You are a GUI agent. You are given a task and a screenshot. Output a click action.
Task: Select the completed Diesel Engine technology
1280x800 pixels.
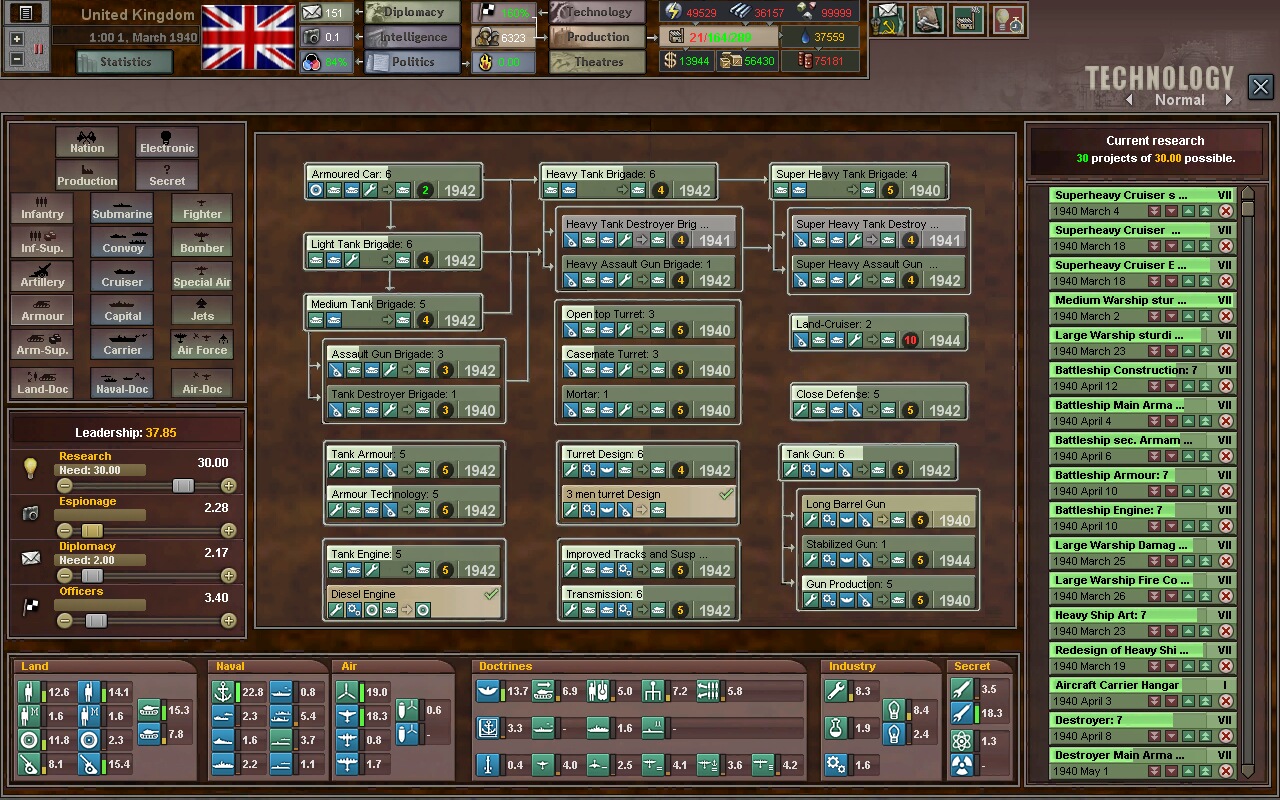pyautogui.click(x=414, y=602)
